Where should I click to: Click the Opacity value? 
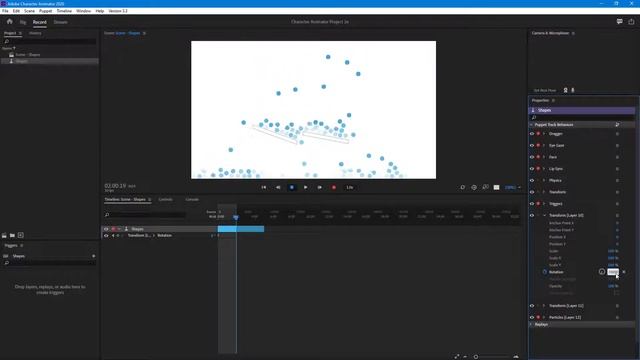pyautogui.click(x=613, y=286)
